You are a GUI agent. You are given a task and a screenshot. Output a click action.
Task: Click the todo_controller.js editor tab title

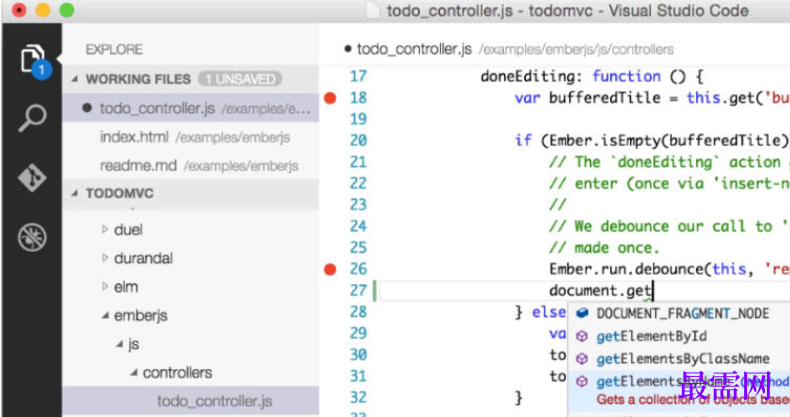414,49
